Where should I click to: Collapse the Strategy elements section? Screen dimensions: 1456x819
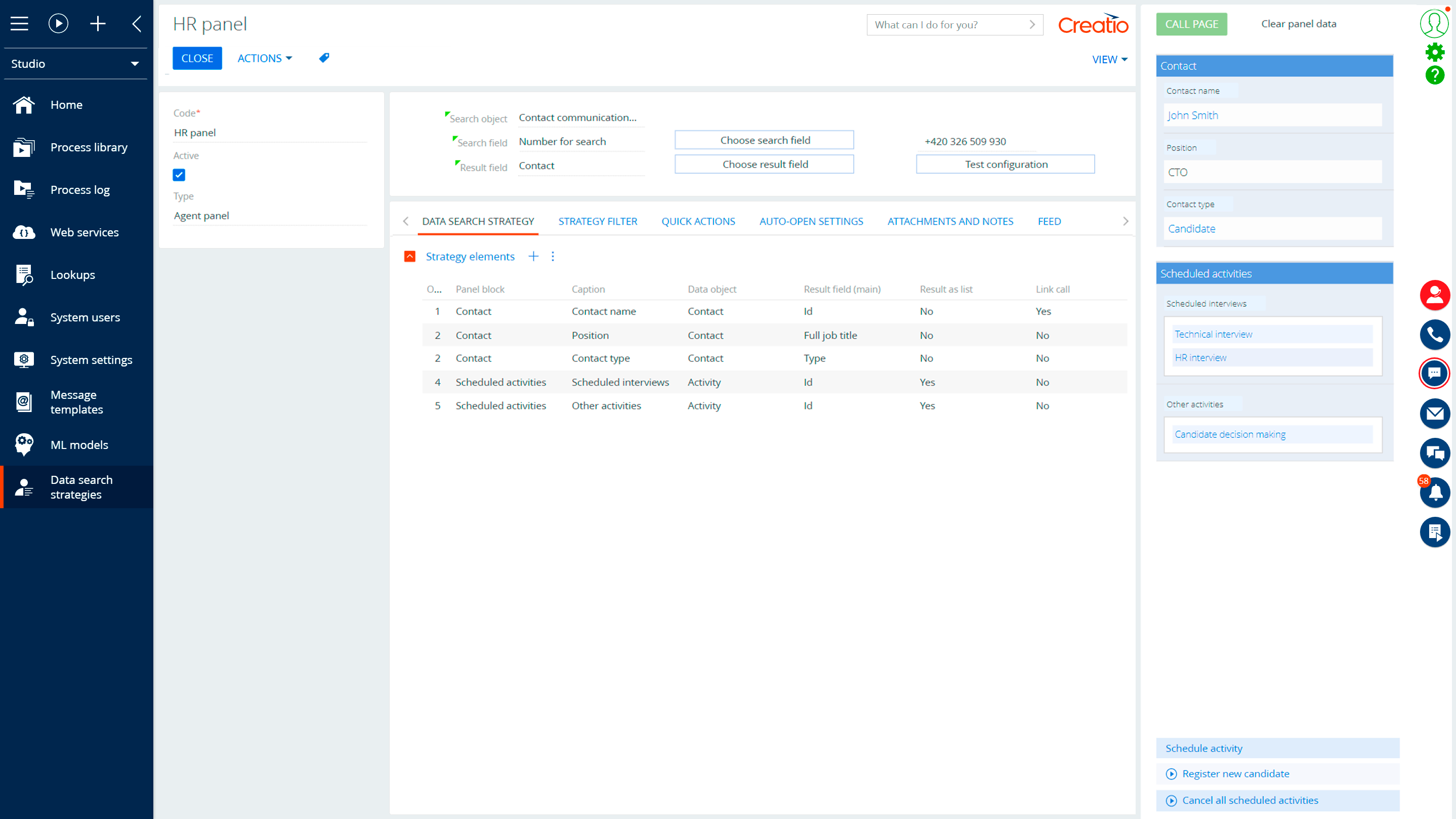409,256
